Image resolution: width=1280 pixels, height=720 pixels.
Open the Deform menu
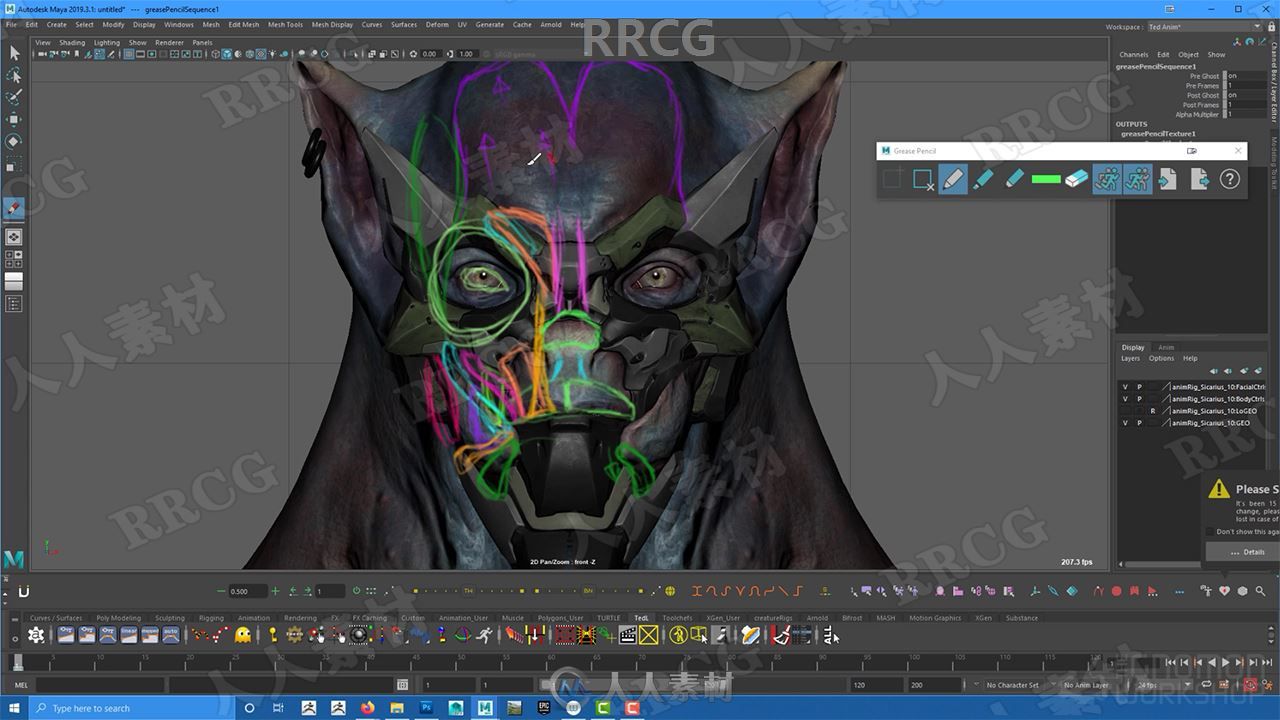point(437,24)
